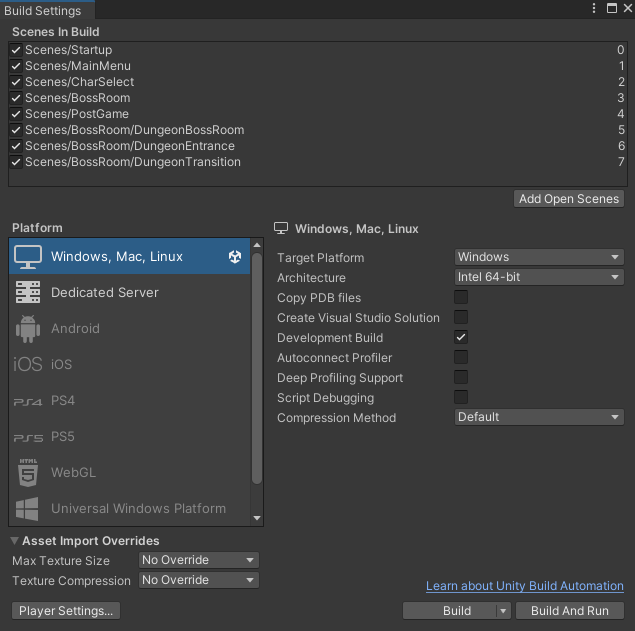This screenshot has width=635, height=631.
Task: Click the WebGL HTML5 icon
Action: coord(28,473)
